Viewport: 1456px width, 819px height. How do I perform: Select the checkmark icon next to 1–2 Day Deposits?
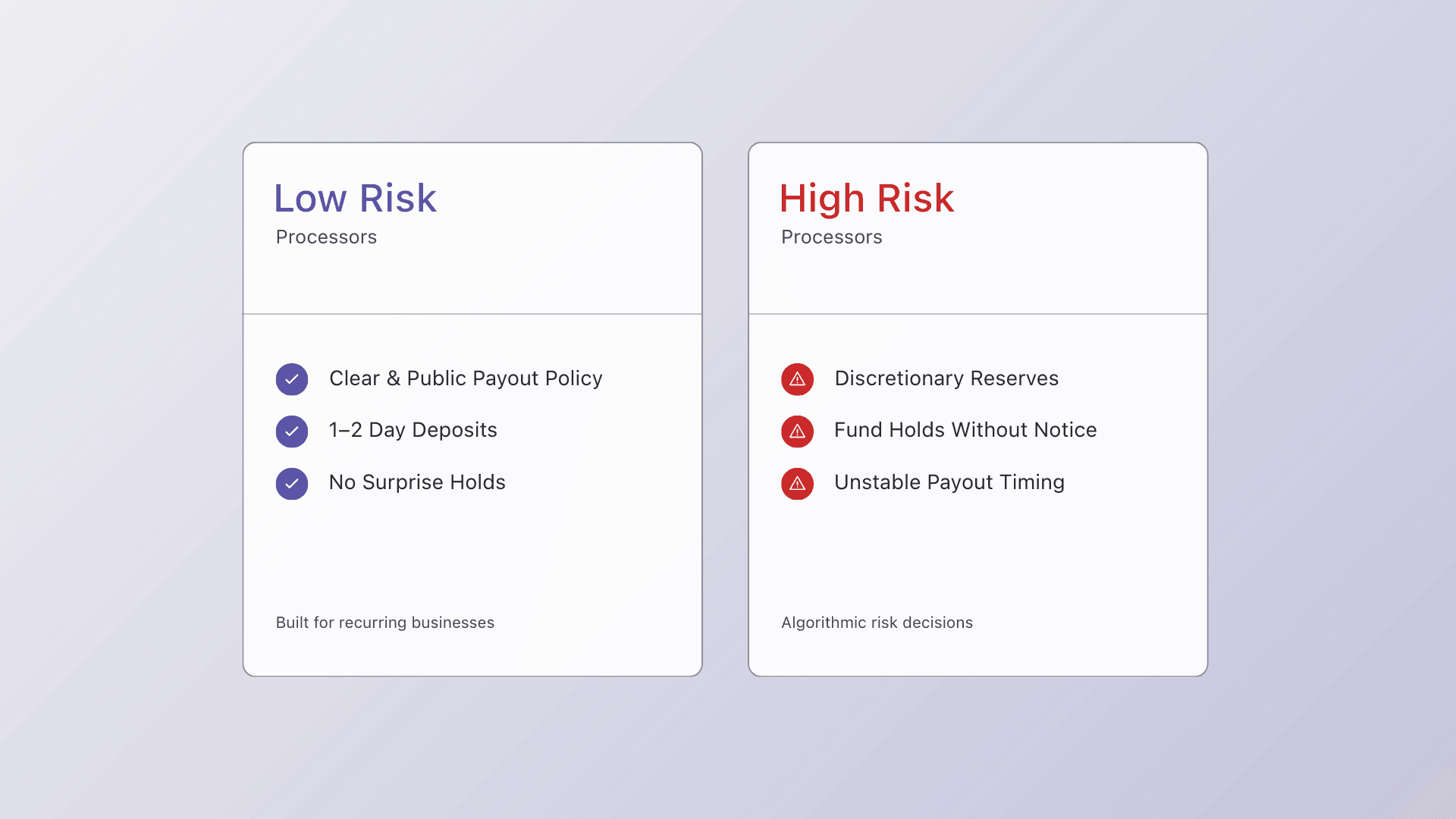coord(292,431)
